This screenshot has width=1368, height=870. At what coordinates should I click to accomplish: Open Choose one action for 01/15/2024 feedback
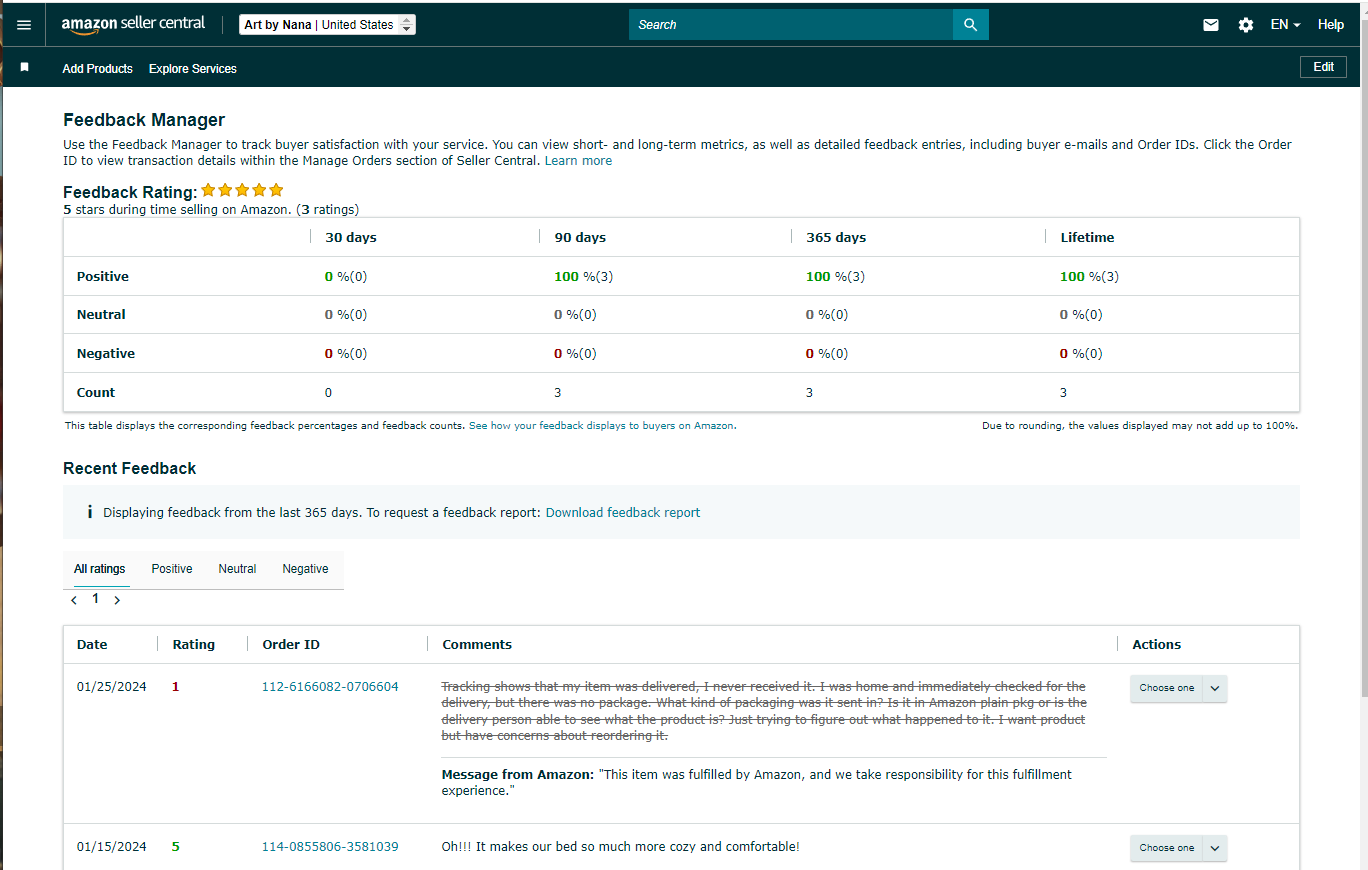pos(1166,848)
